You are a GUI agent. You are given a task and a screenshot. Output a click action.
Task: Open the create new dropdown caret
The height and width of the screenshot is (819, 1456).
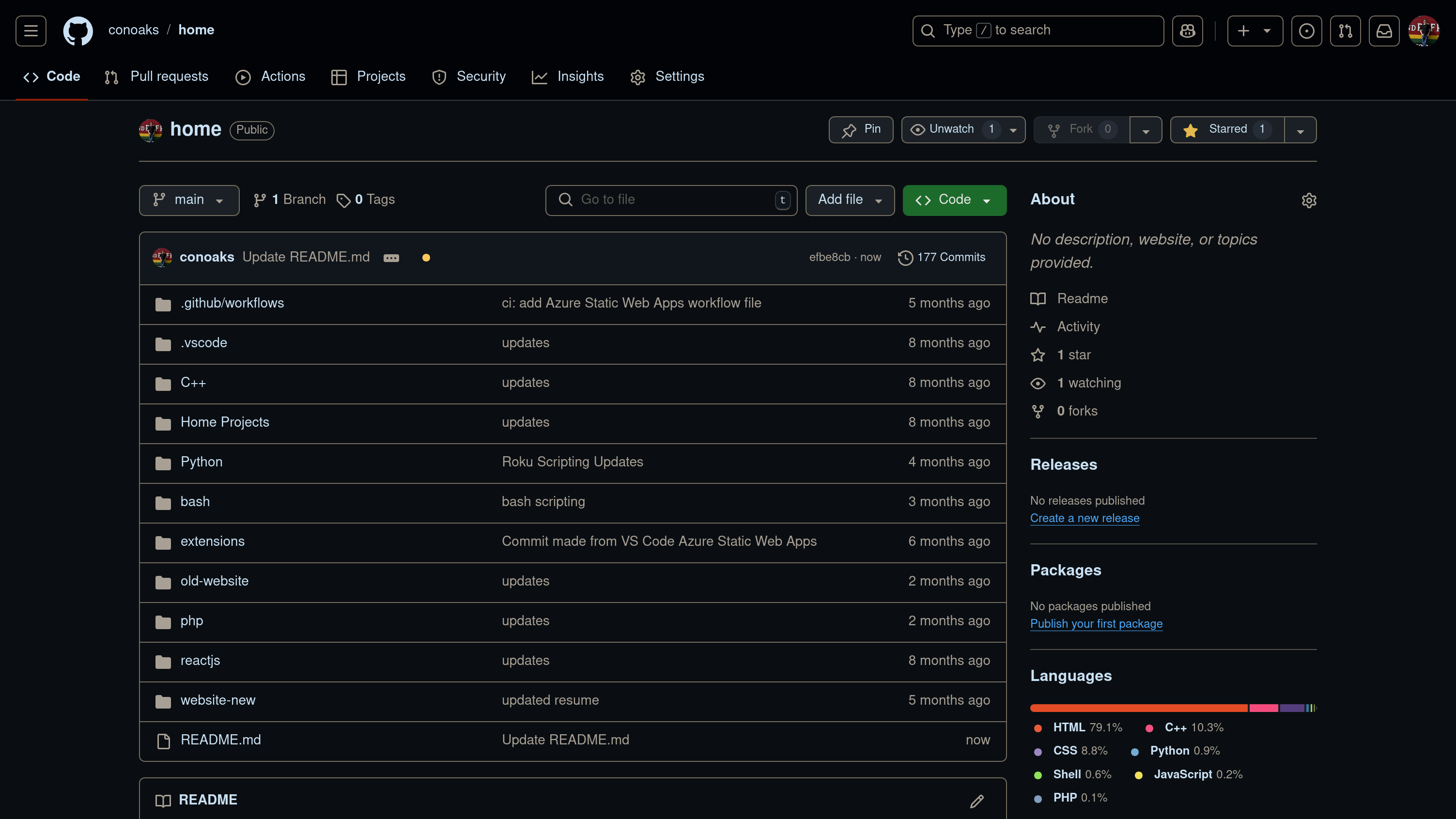(x=1267, y=31)
